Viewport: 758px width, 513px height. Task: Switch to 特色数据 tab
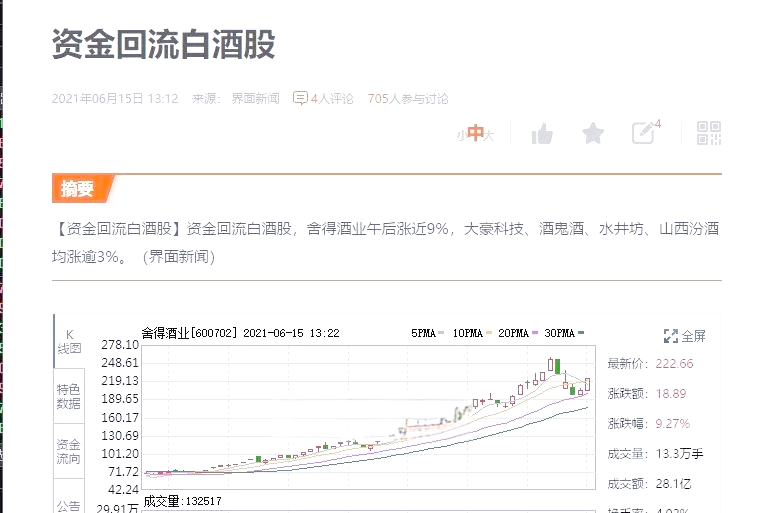click(x=69, y=396)
